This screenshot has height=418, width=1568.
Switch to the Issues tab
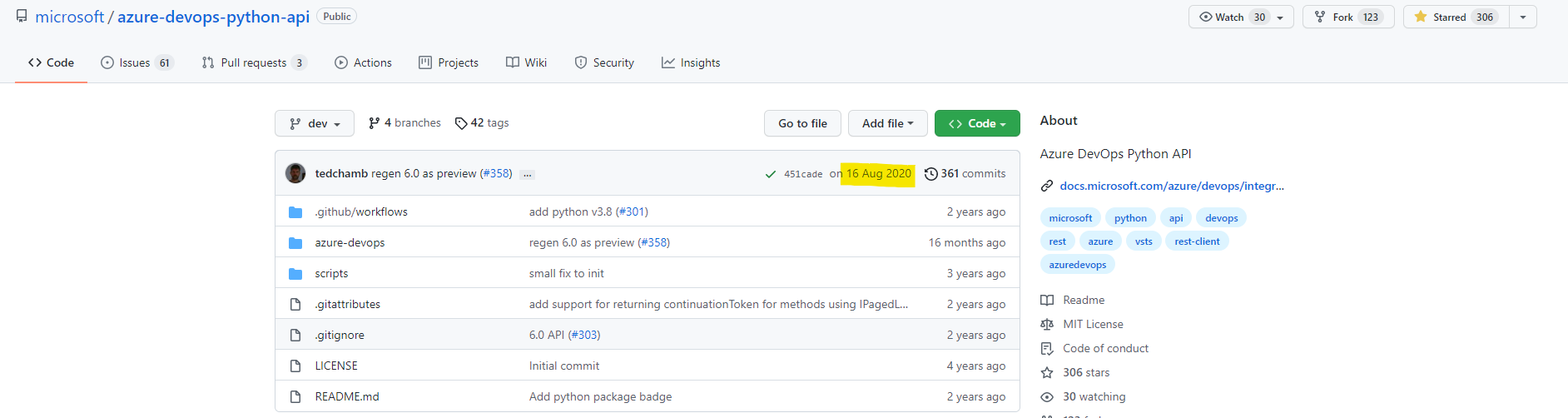tap(136, 62)
